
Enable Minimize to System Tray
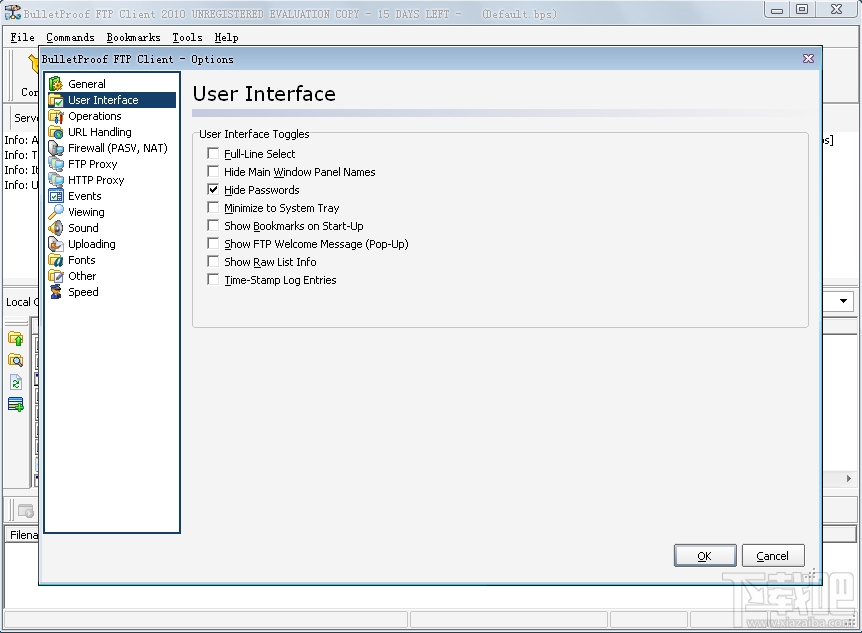tap(212, 207)
